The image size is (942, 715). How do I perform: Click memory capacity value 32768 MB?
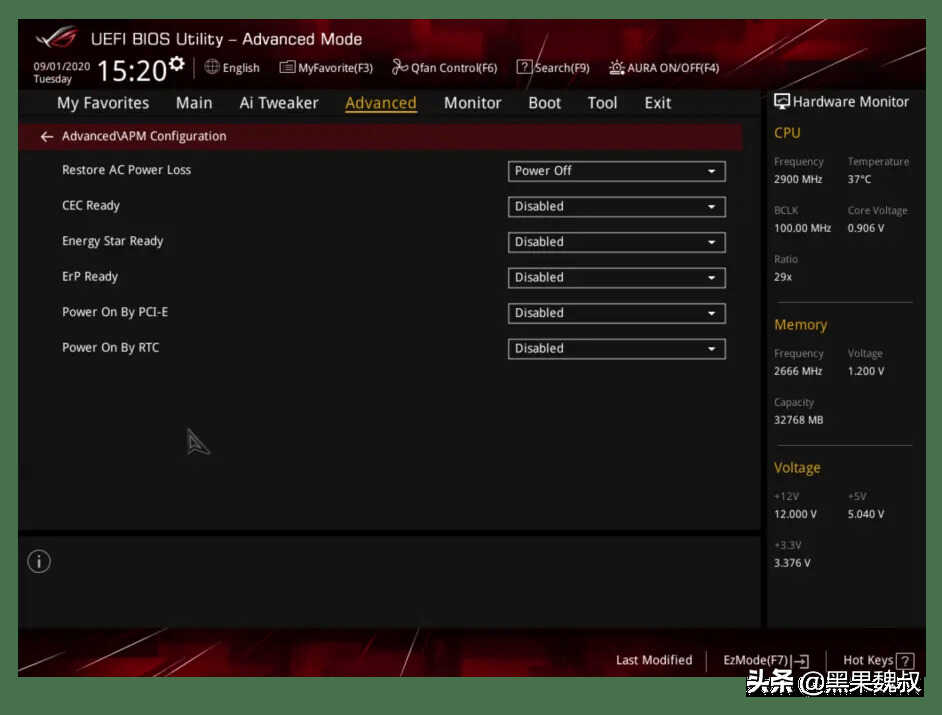[798, 419]
